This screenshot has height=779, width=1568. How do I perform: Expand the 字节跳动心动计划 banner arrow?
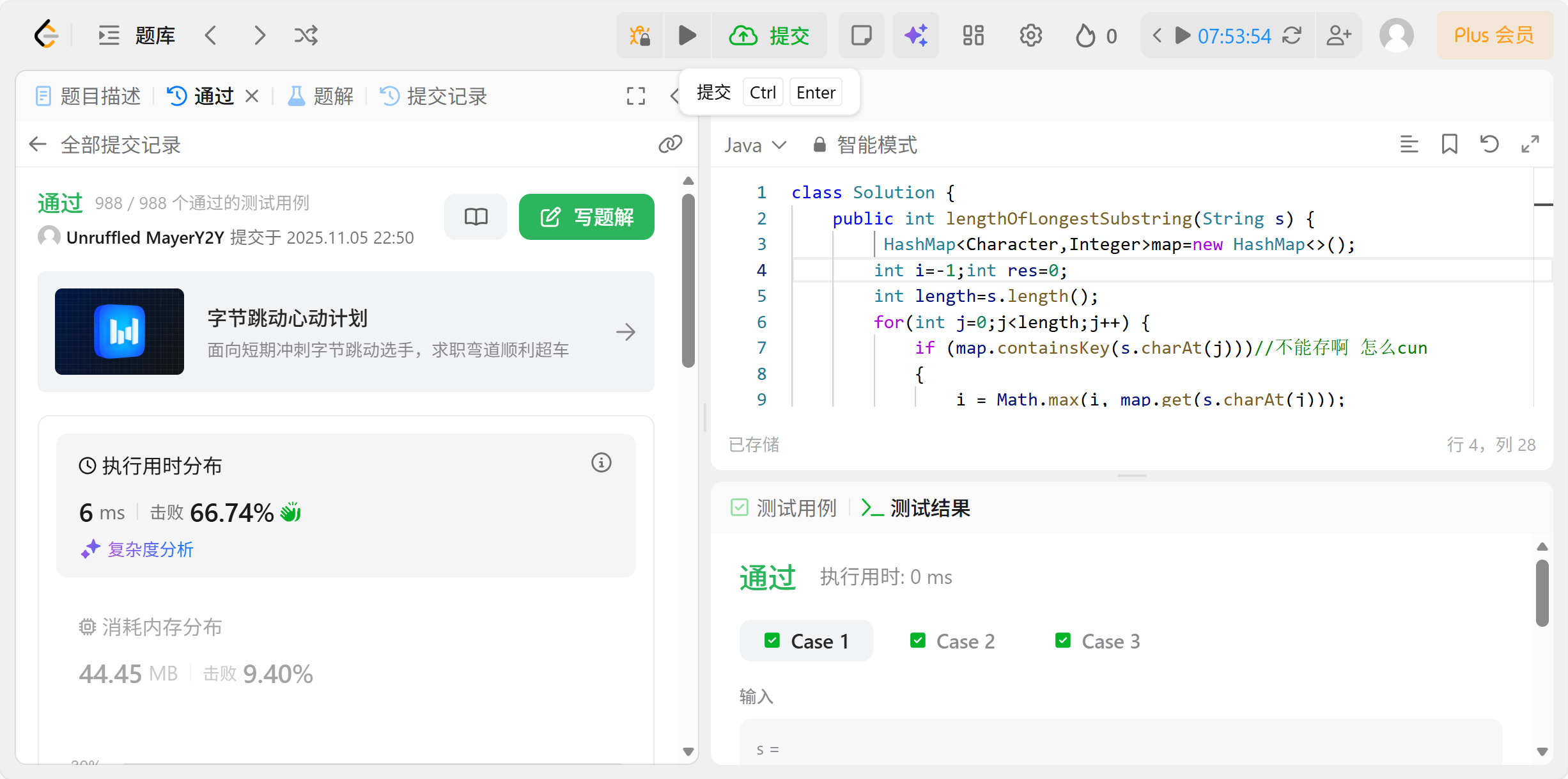pos(625,332)
